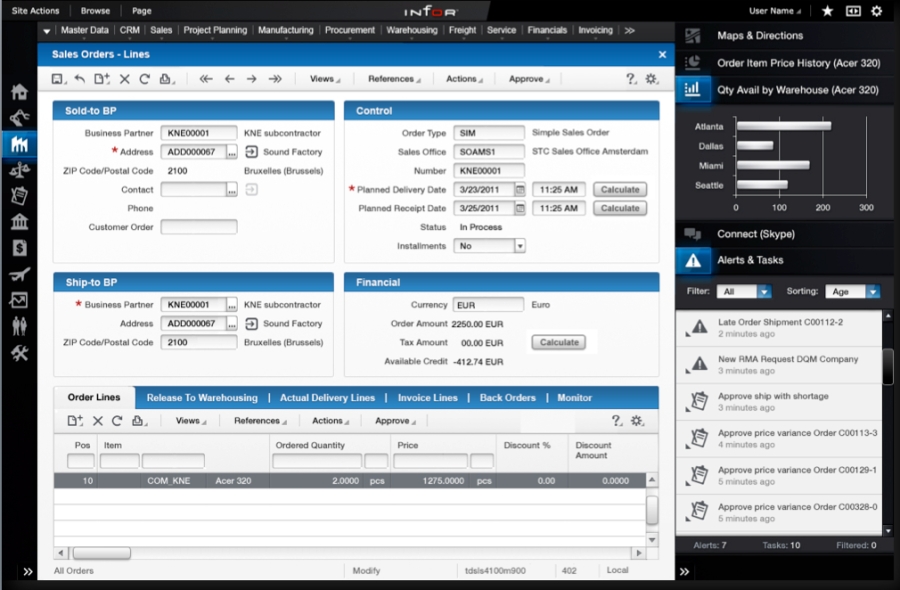Click the Currency field
The width and height of the screenshot is (900, 590).
tap(488, 305)
